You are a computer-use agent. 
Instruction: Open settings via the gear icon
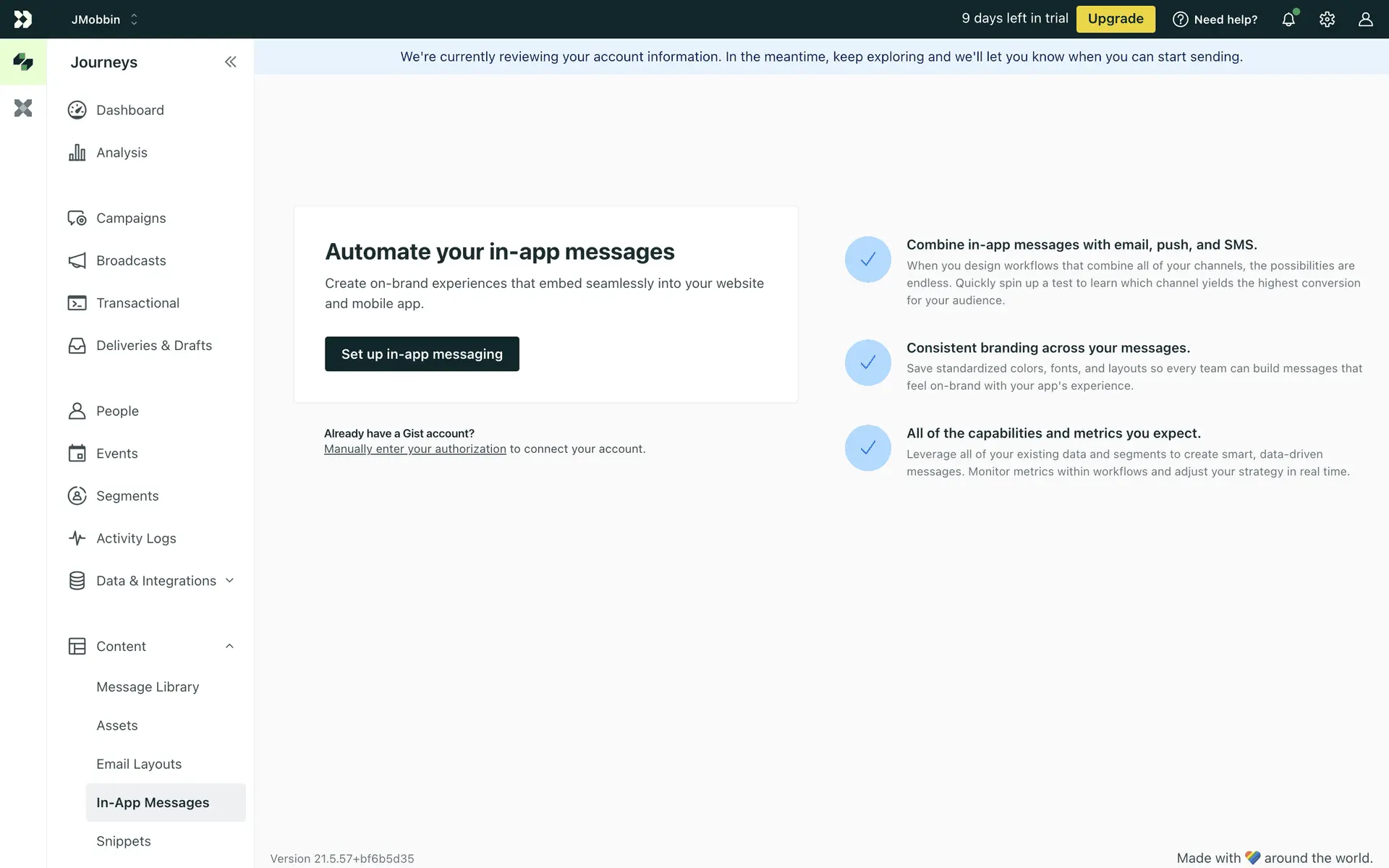[1327, 20]
